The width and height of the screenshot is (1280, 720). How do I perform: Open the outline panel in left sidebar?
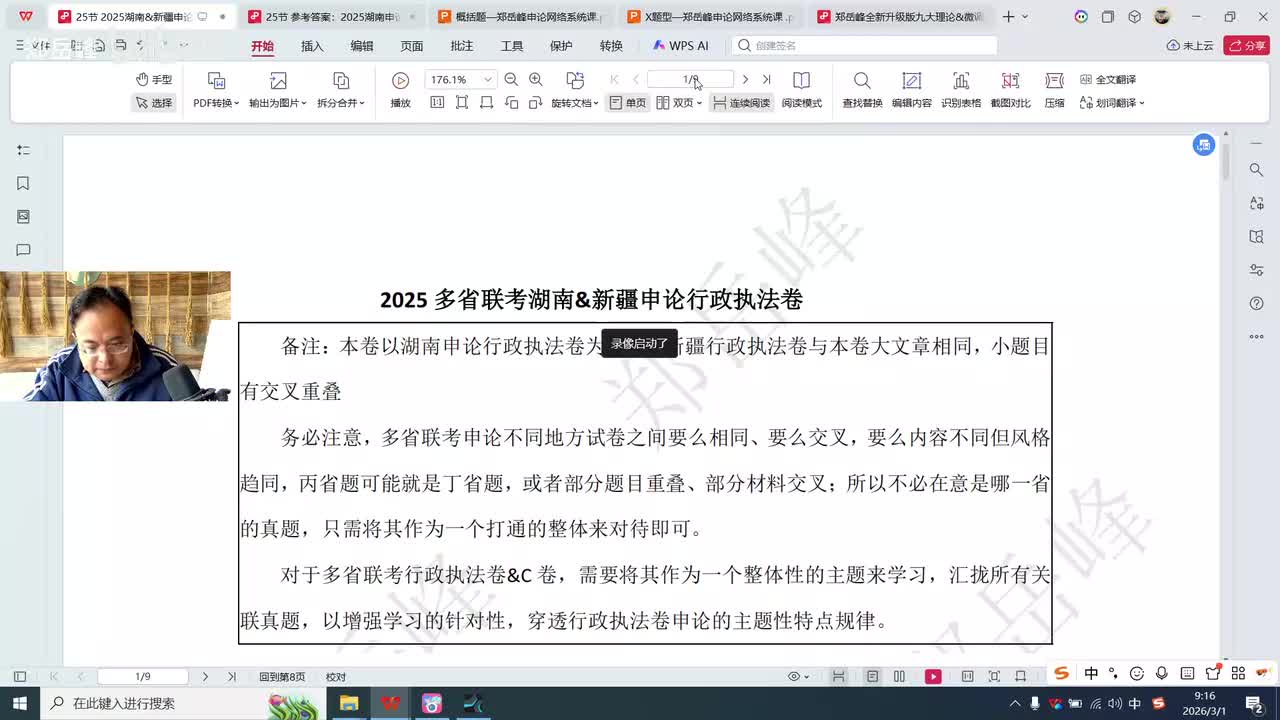pyautogui.click(x=23, y=150)
